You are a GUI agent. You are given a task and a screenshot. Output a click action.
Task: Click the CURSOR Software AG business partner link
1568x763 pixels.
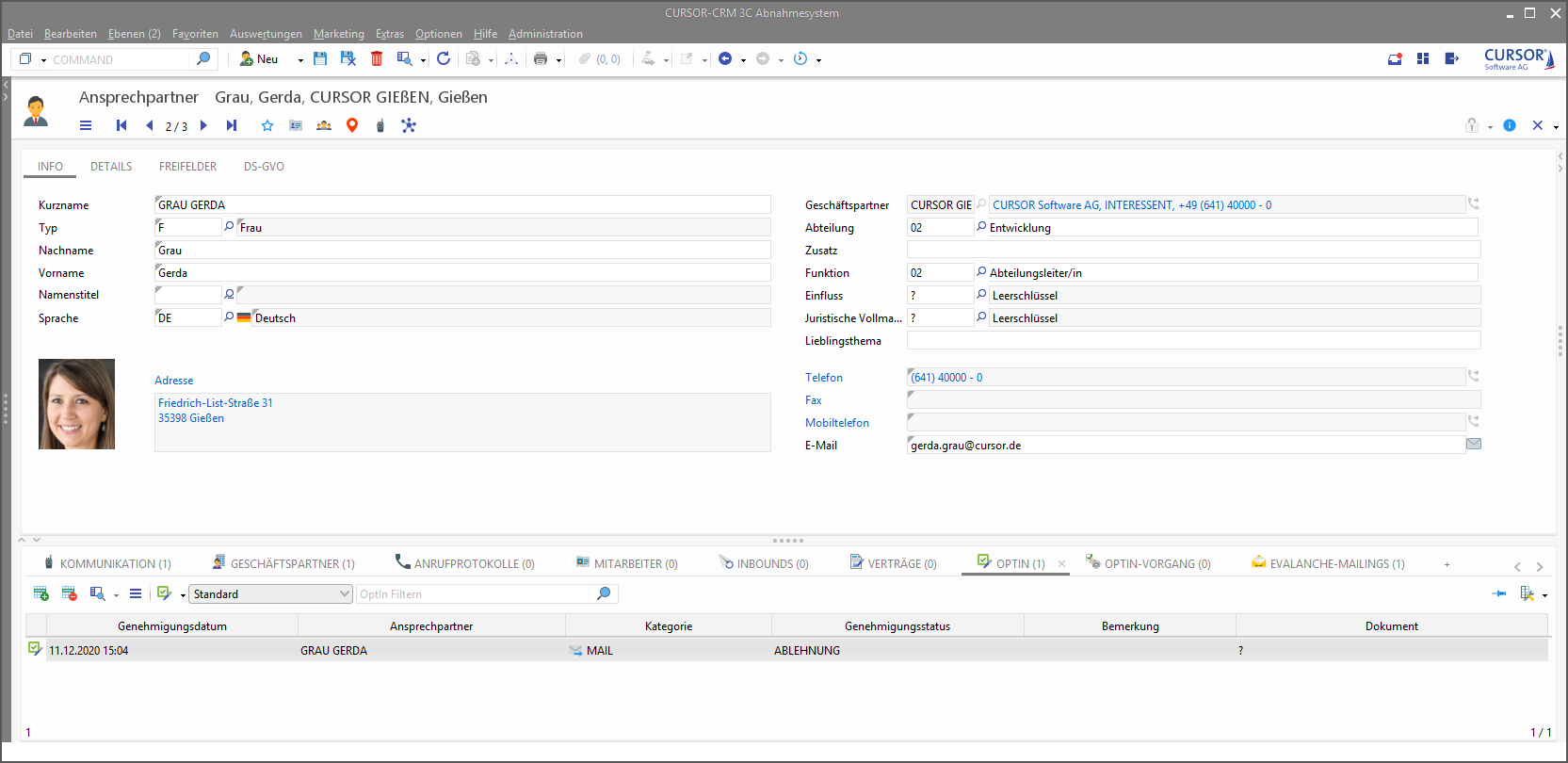(x=1131, y=205)
